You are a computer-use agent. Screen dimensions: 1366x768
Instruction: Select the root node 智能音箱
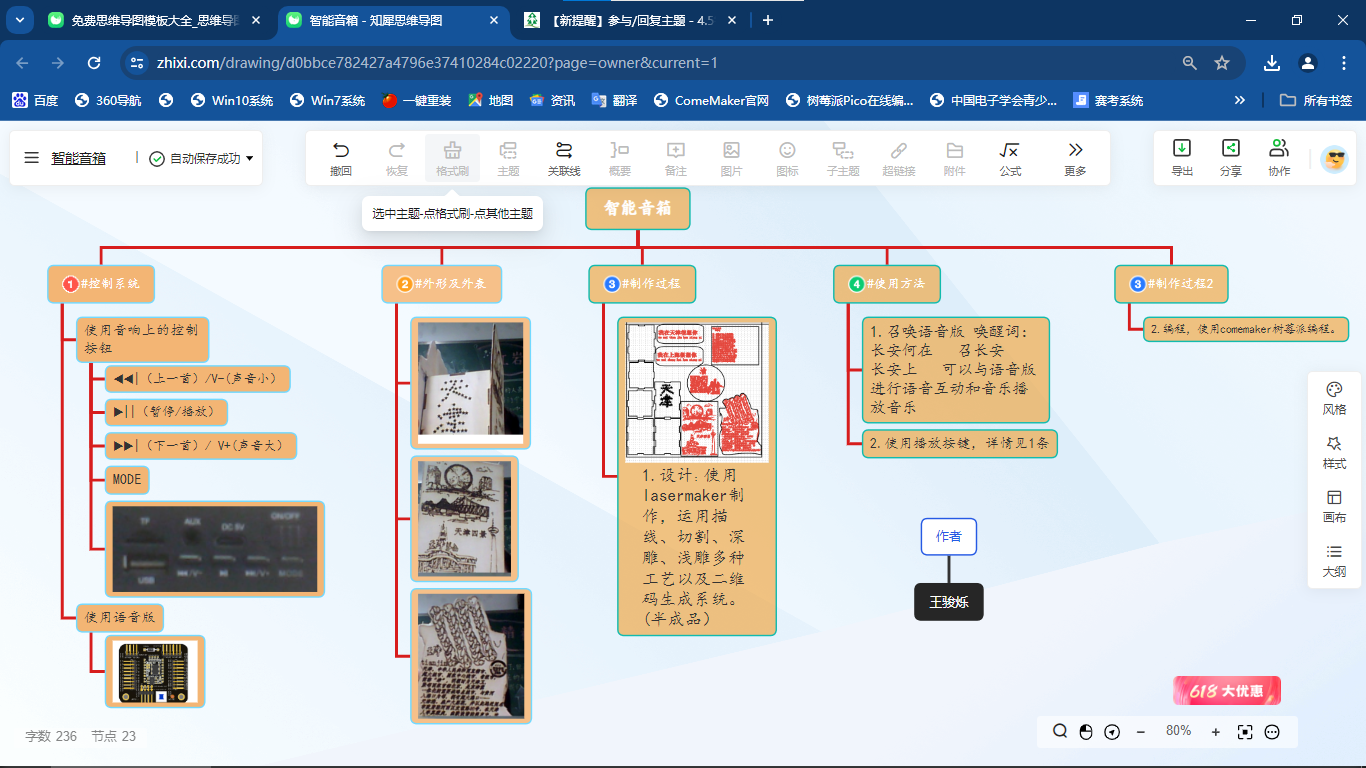638,209
